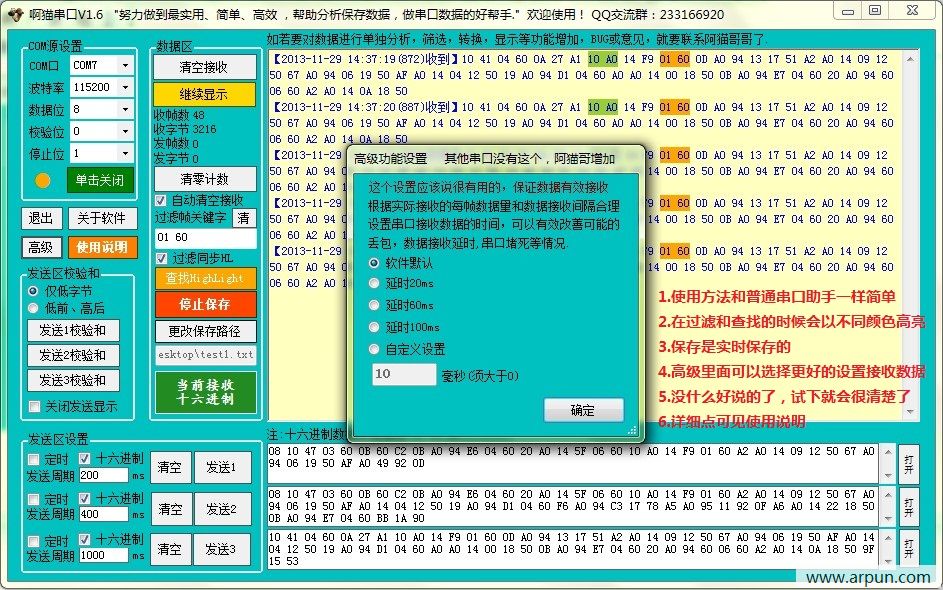Enable the 自动清空接收 auto-clear checkbox

[x=161, y=198]
